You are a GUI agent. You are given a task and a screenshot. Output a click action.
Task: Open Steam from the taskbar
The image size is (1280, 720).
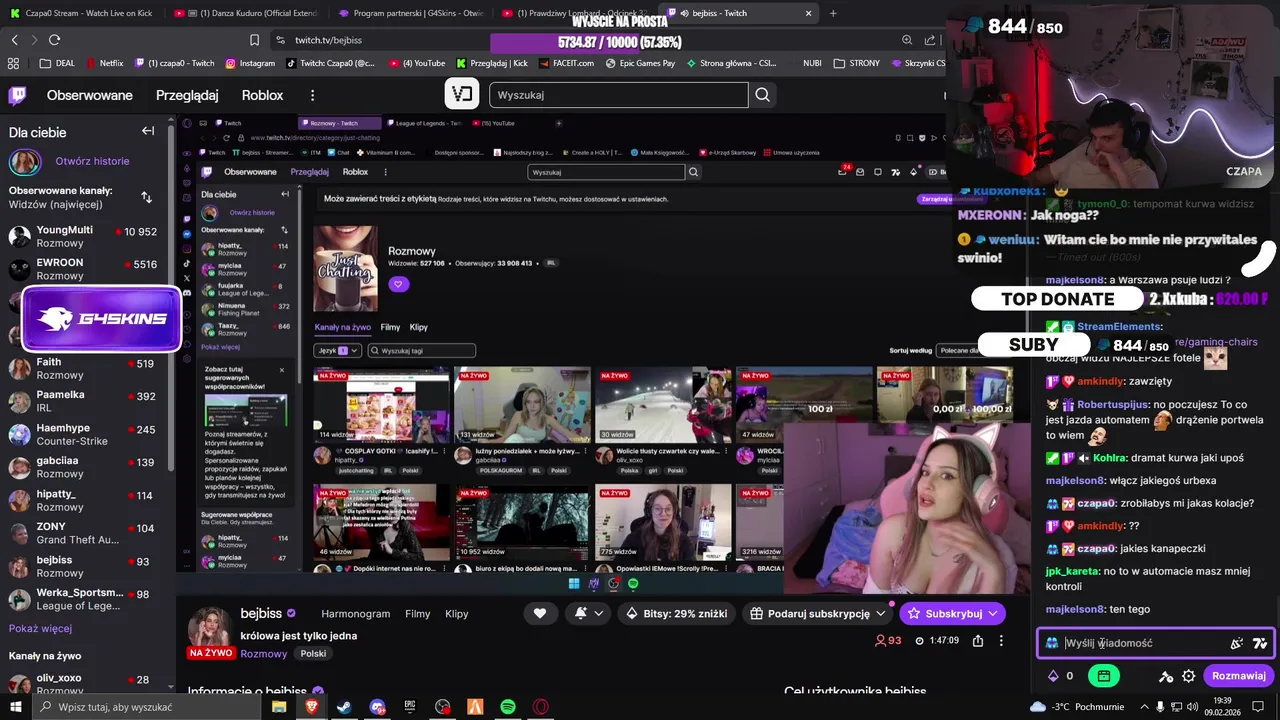point(343,706)
